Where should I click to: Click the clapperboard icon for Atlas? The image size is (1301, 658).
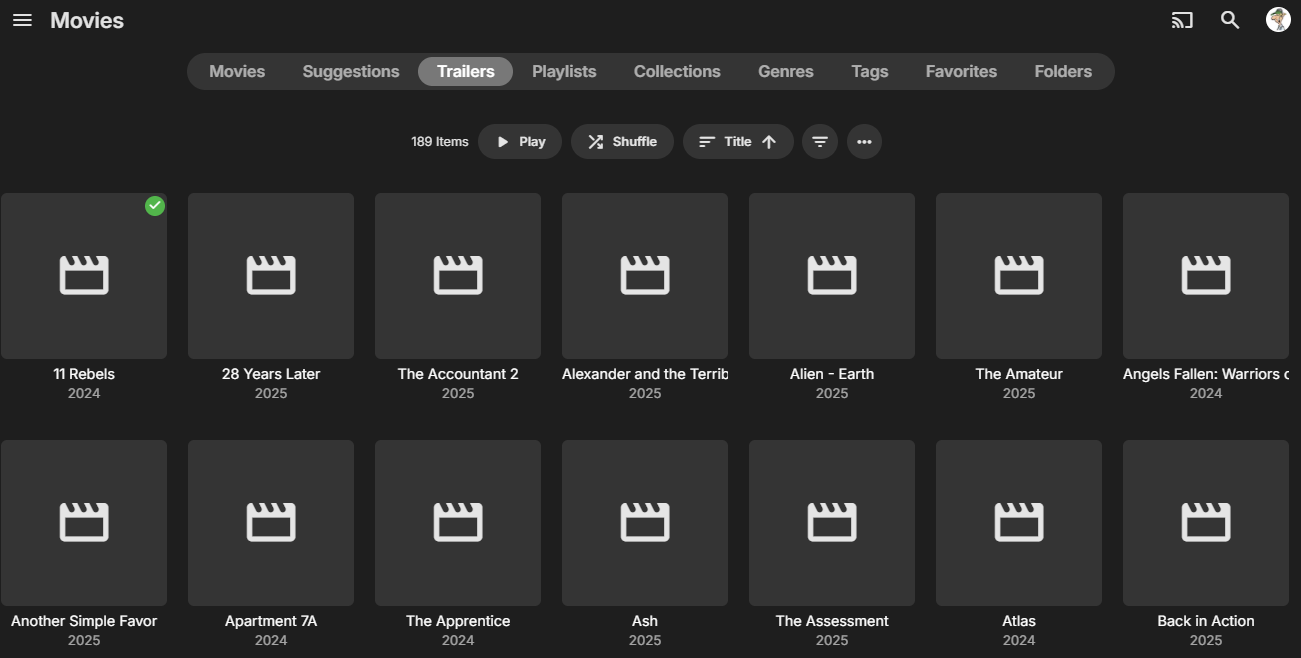[1019, 522]
